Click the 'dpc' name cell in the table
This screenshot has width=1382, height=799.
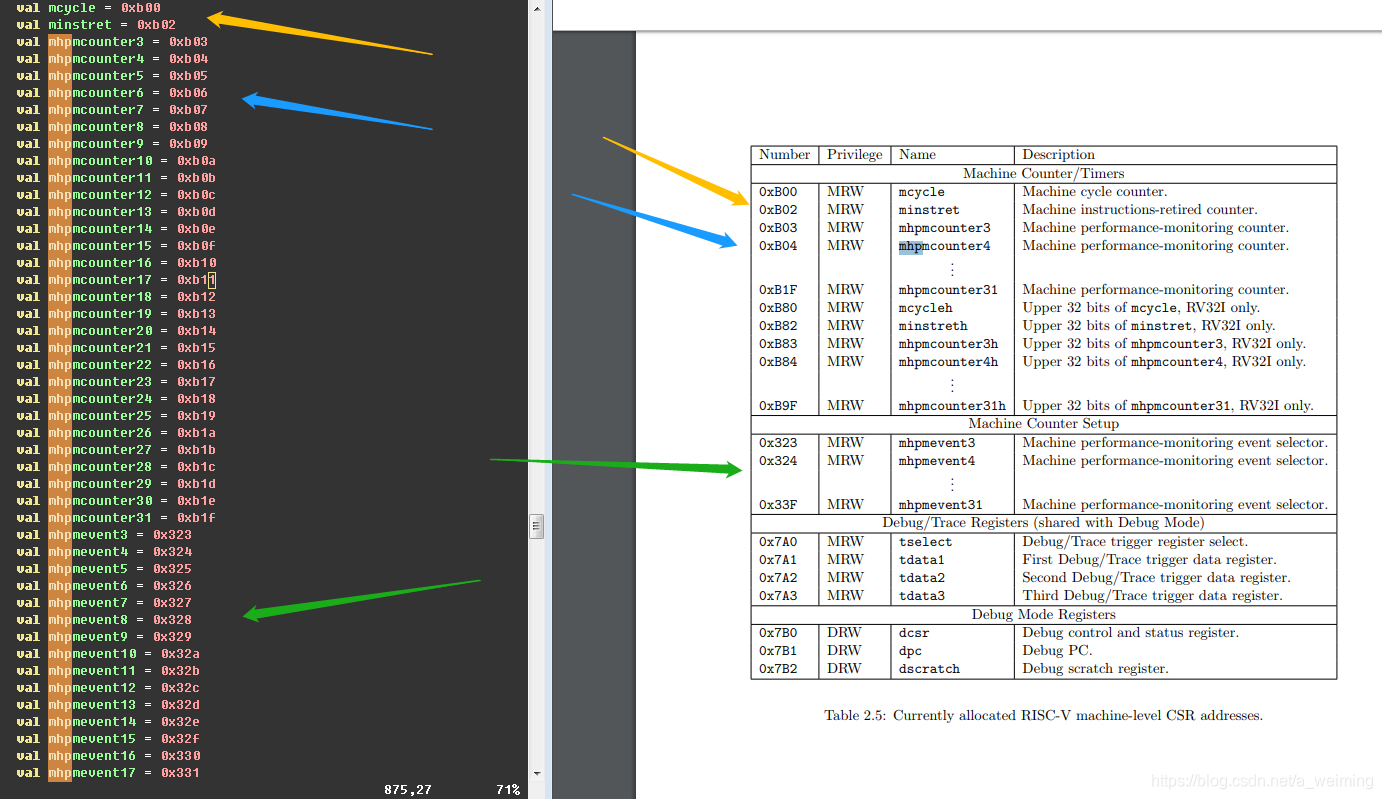[910, 651]
